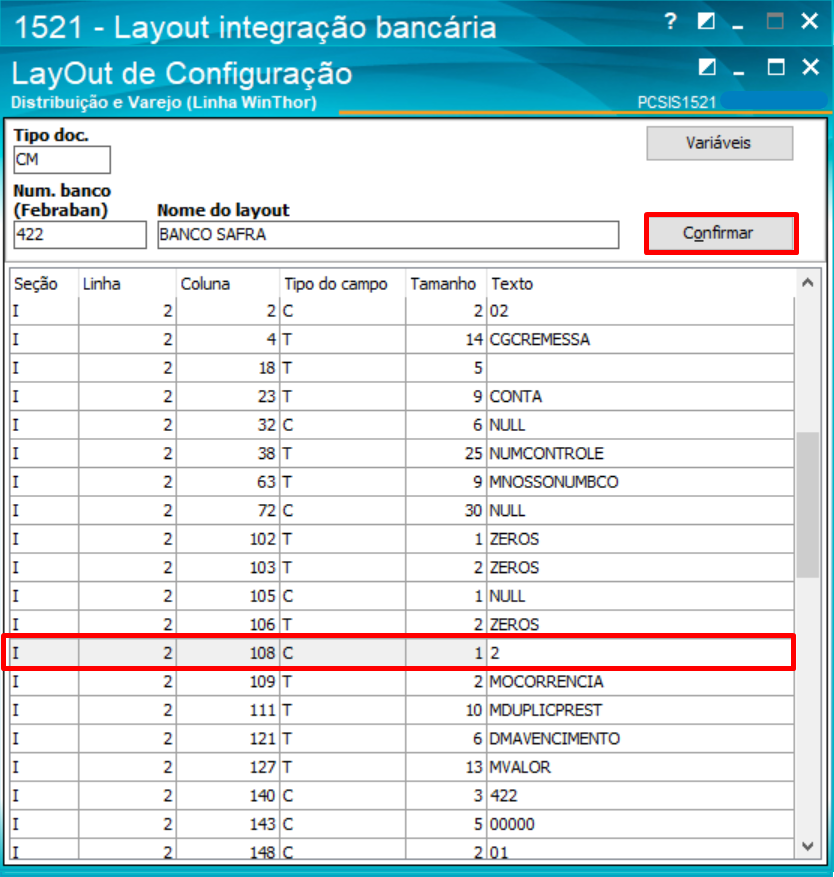Click column value 127 cell
This screenshot has height=877, width=834.
[228, 767]
